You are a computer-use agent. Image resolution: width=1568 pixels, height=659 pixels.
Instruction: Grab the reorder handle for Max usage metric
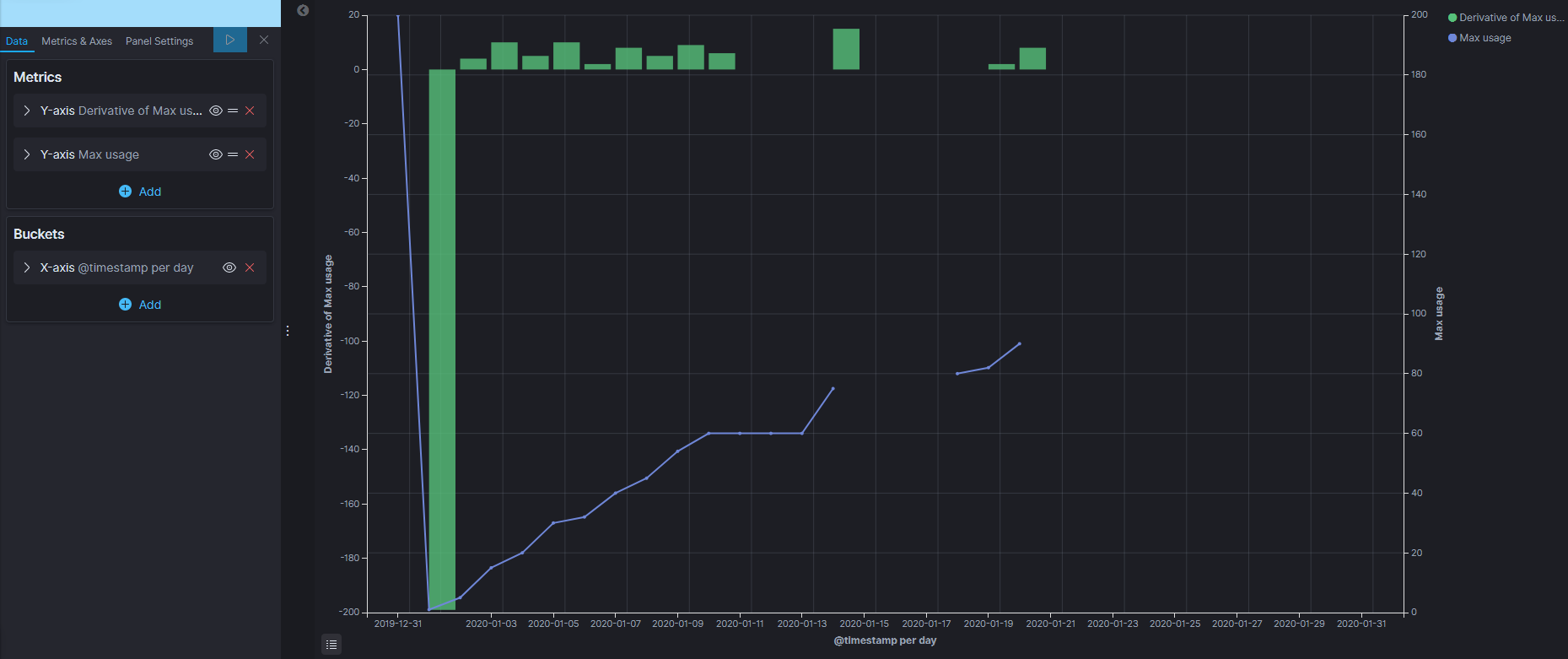point(233,154)
